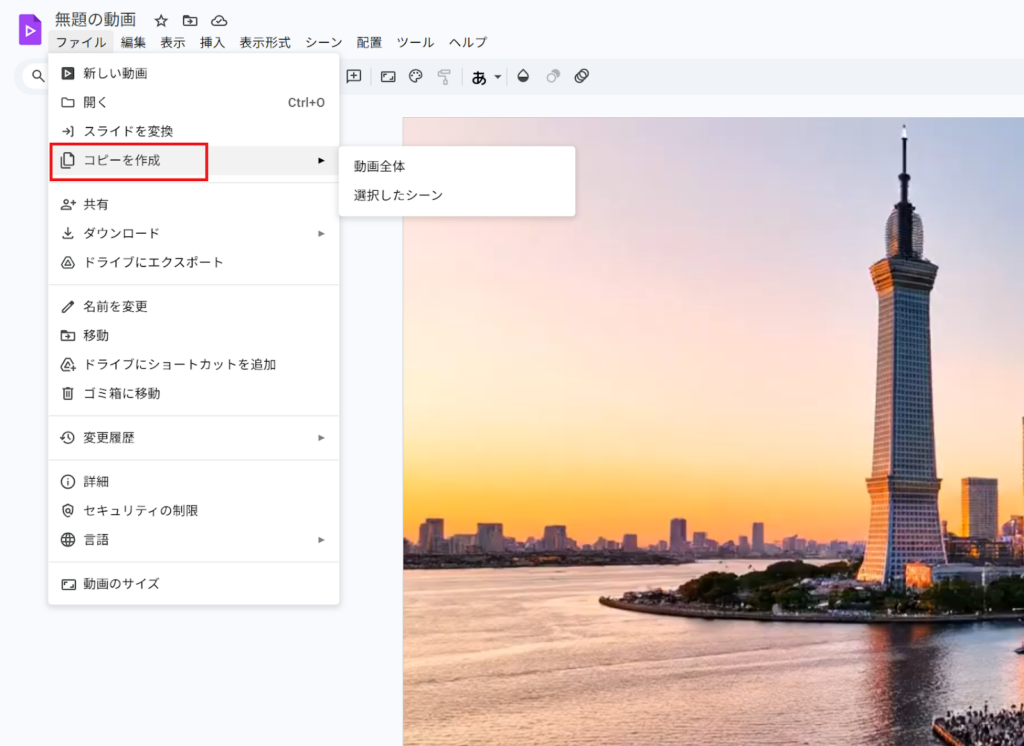The height and width of the screenshot is (746, 1024).
Task: Change the scene background using the frame icon
Action: pos(388,76)
